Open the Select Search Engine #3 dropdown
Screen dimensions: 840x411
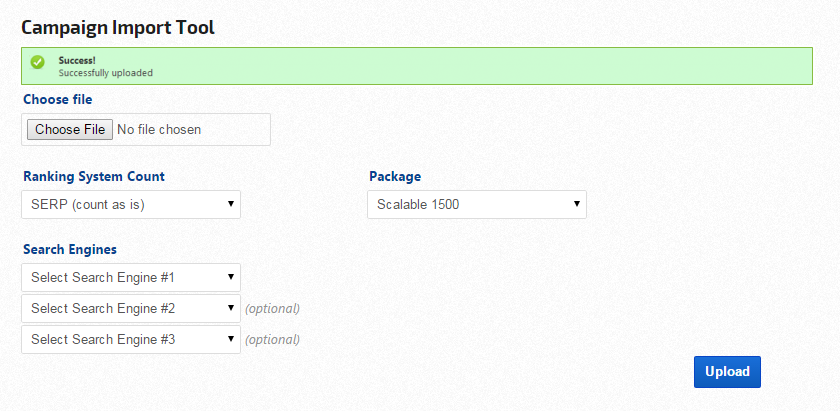[131, 339]
